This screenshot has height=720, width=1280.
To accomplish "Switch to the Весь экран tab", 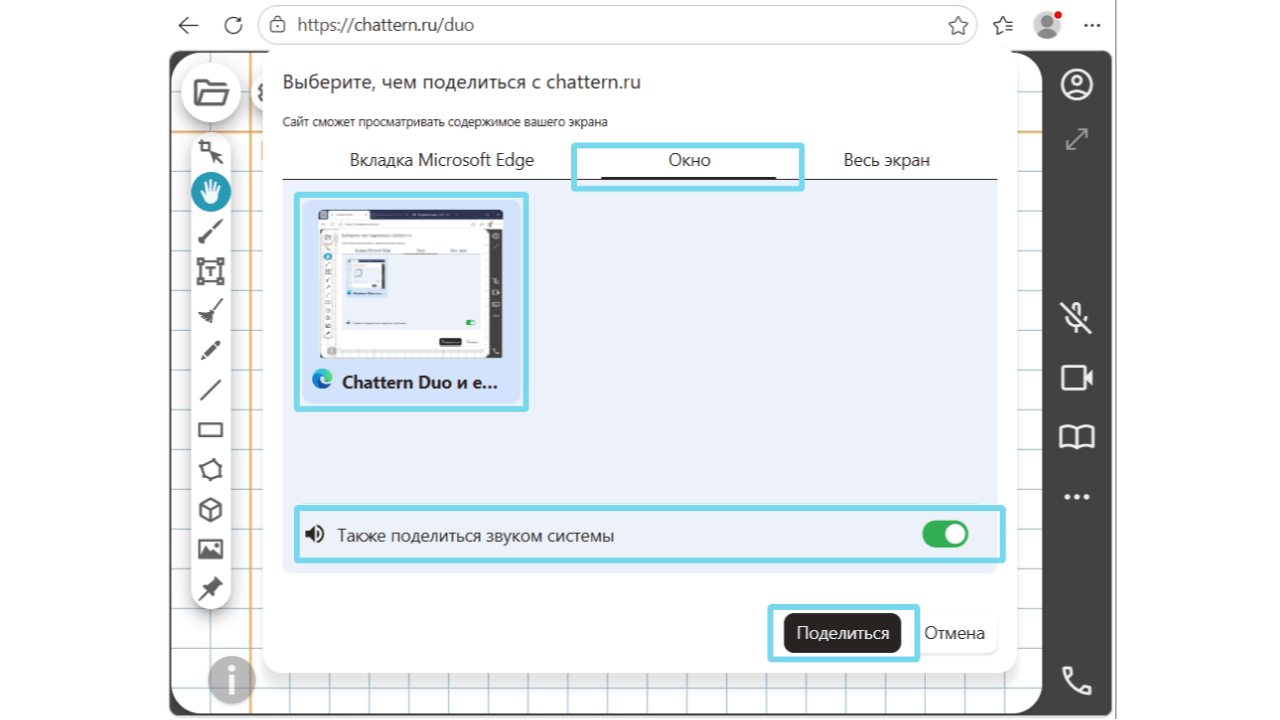I will (887, 160).
